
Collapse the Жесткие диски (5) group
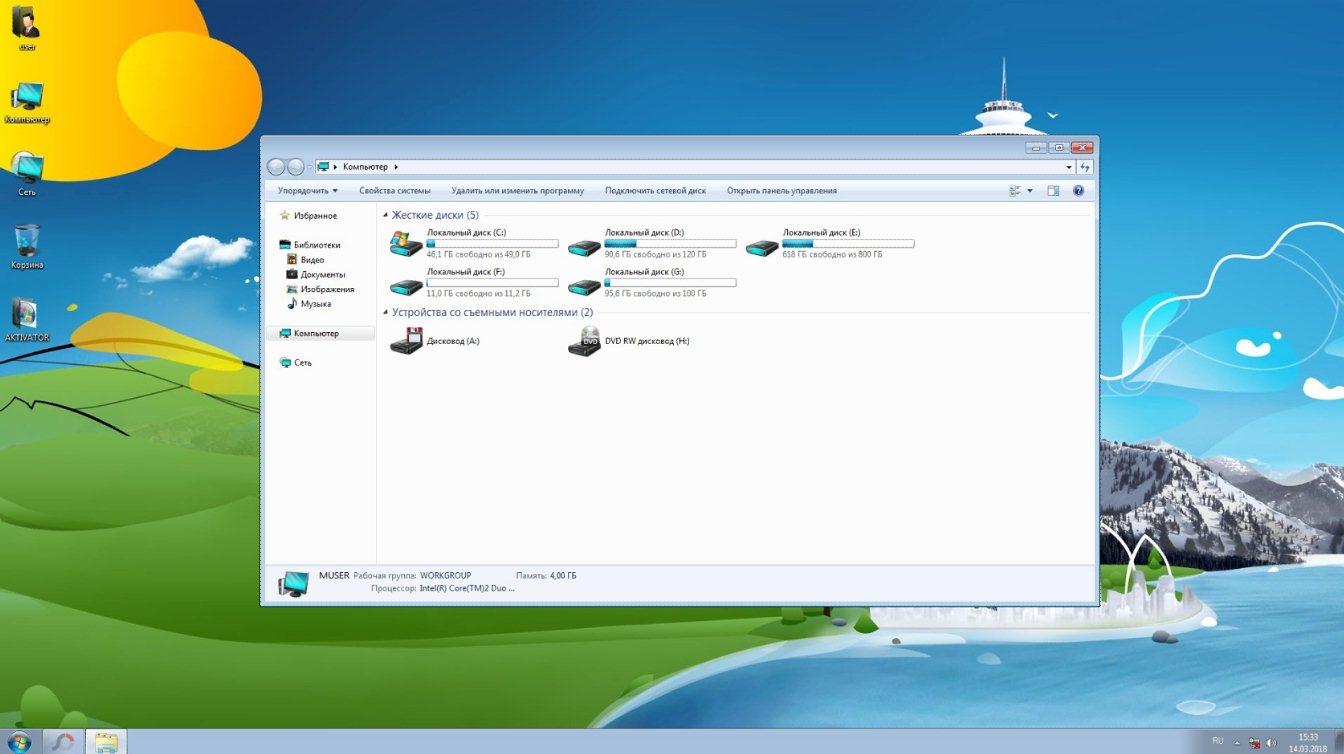[x=386, y=215]
